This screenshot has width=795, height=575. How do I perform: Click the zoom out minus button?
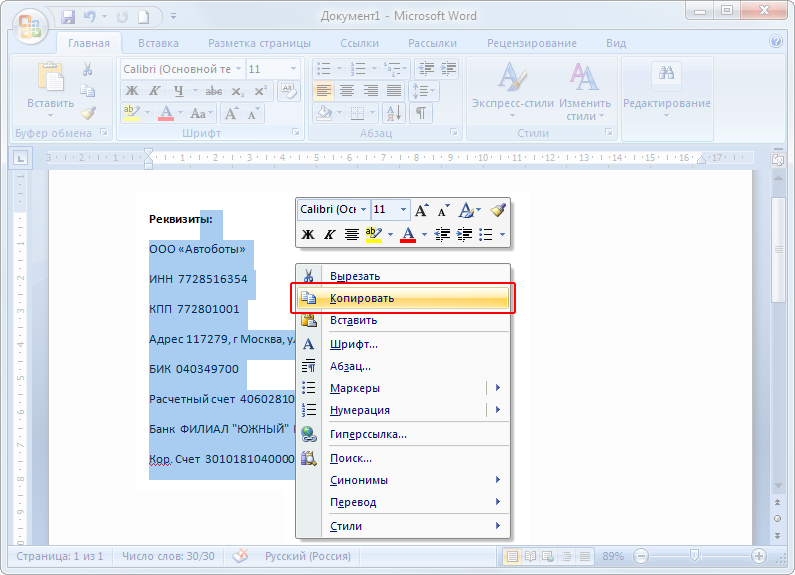tap(641, 556)
